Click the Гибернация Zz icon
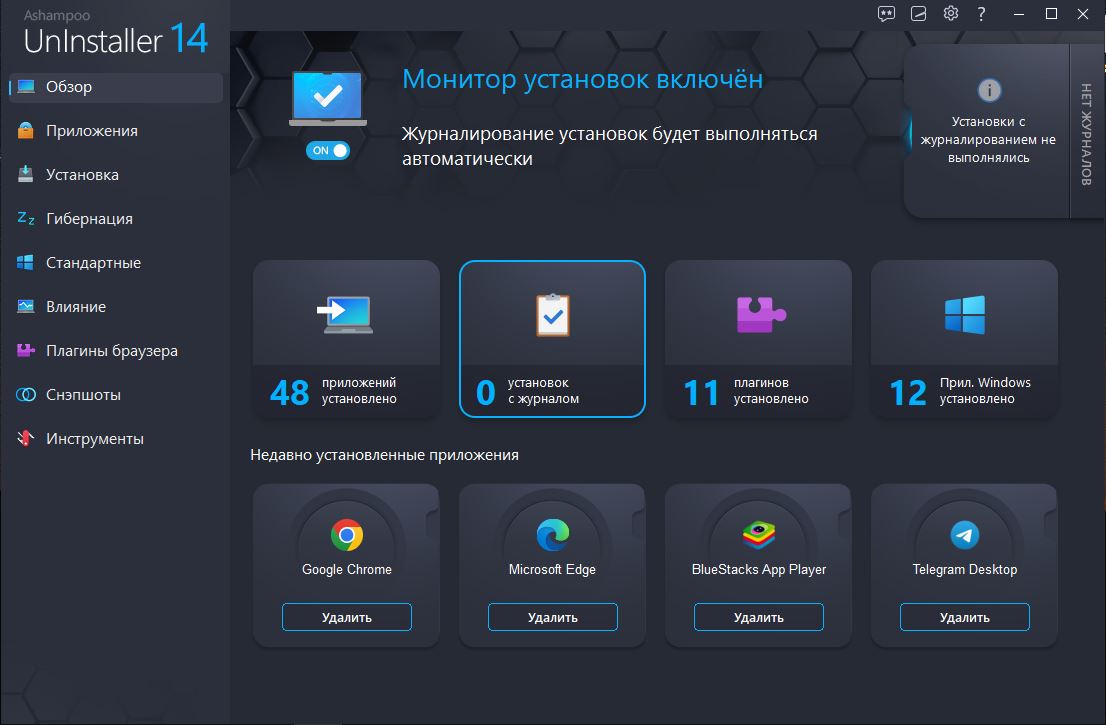The height and width of the screenshot is (725, 1106). [x=26, y=219]
